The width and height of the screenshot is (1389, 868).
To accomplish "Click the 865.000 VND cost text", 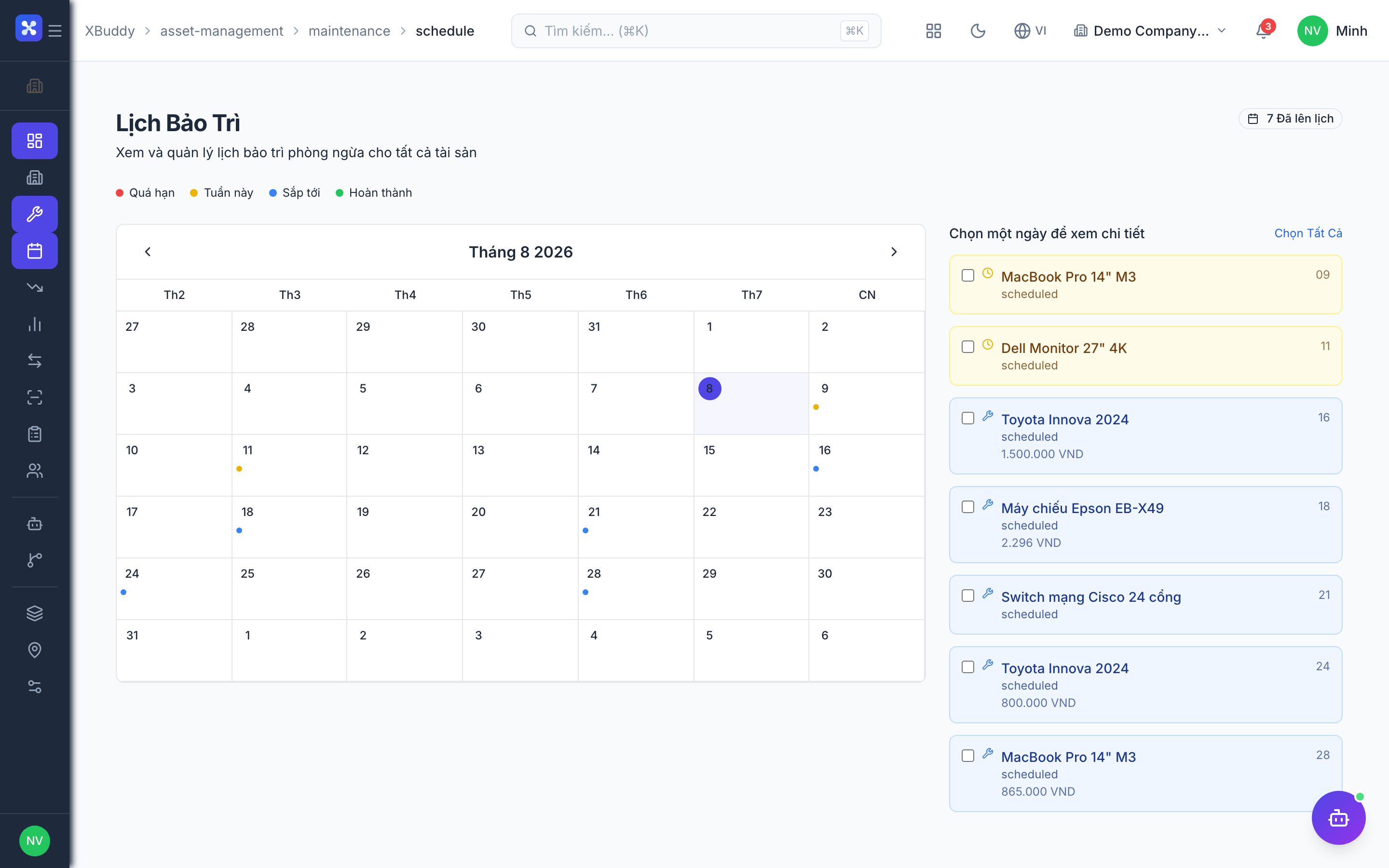I will point(1038,791).
